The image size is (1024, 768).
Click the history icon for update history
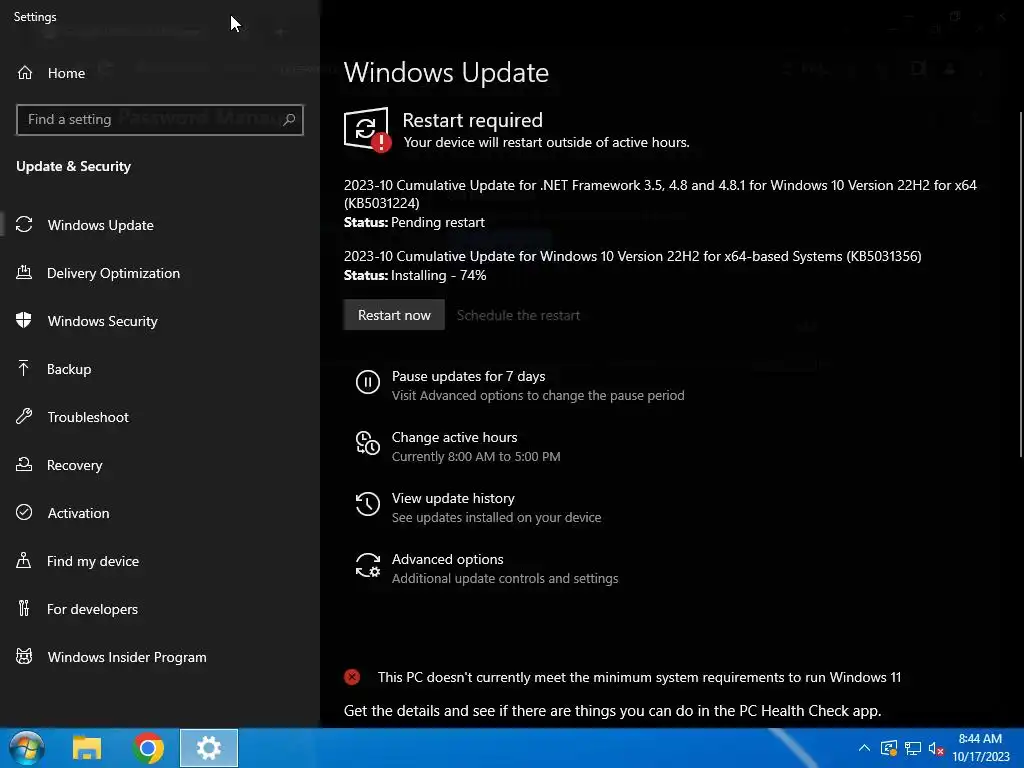pyautogui.click(x=368, y=504)
